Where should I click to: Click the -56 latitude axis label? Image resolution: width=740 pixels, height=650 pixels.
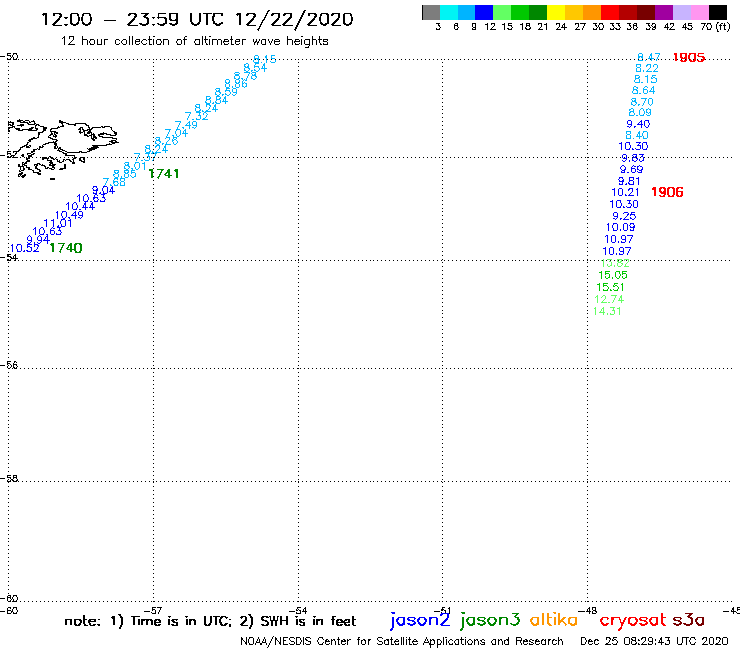tap(9, 365)
